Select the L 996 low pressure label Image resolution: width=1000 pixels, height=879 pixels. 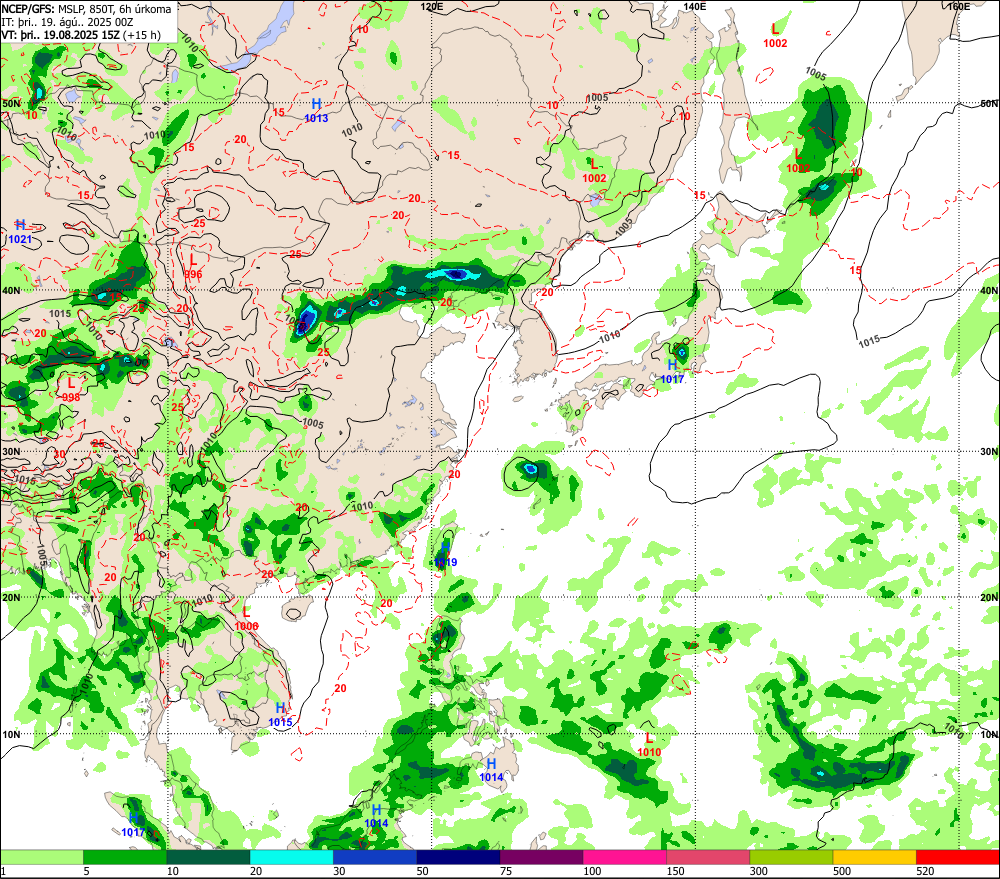click(193, 267)
